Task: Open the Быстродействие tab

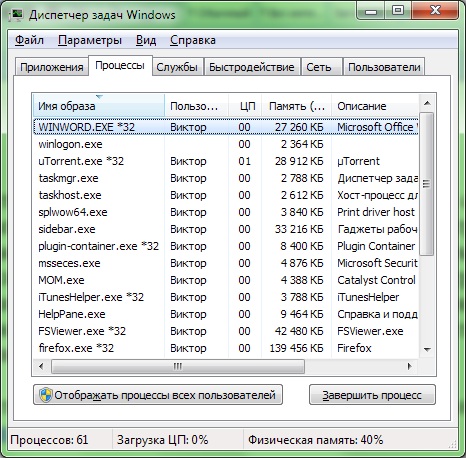Action: (x=252, y=67)
